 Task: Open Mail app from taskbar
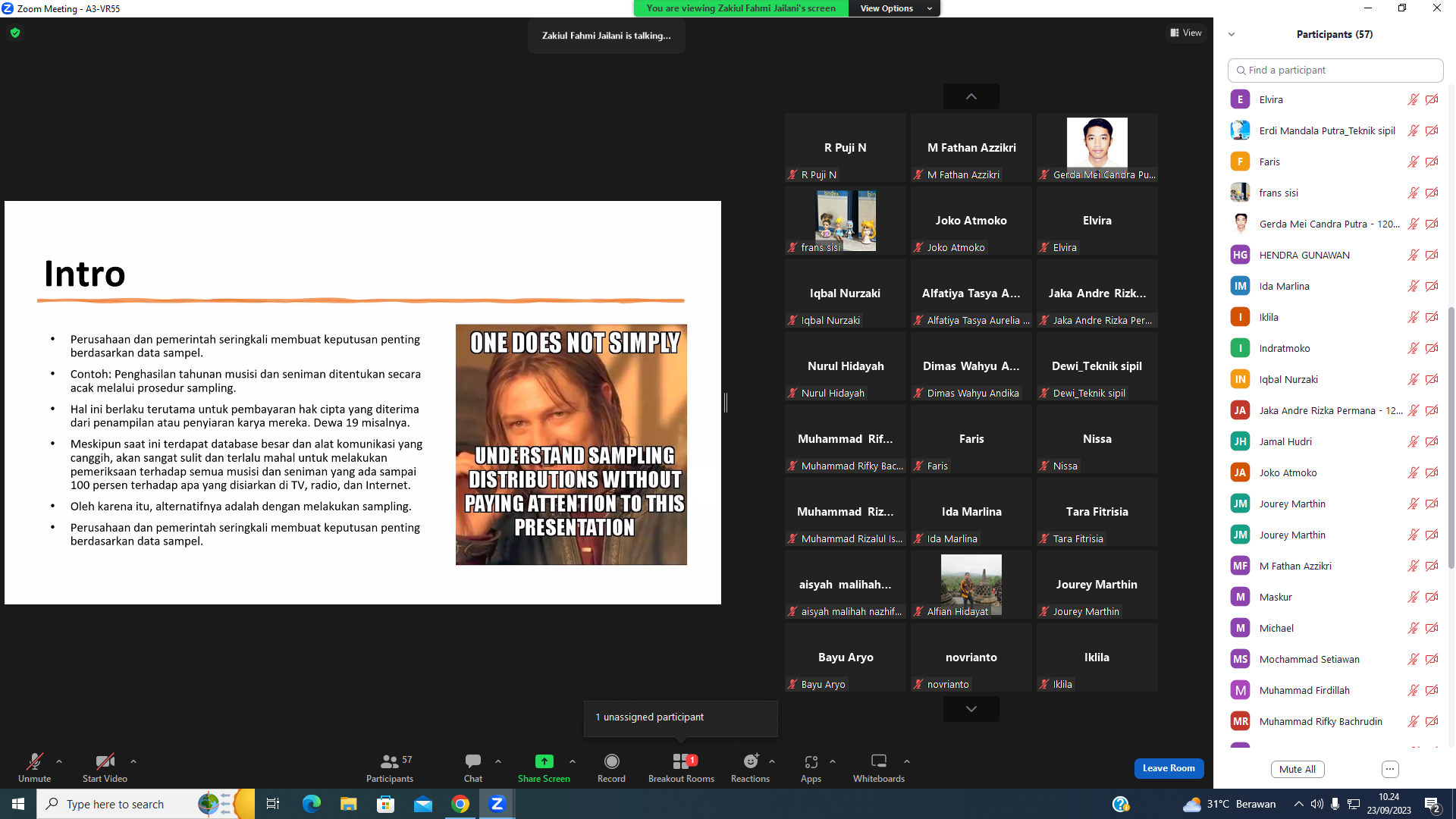pyautogui.click(x=422, y=804)
